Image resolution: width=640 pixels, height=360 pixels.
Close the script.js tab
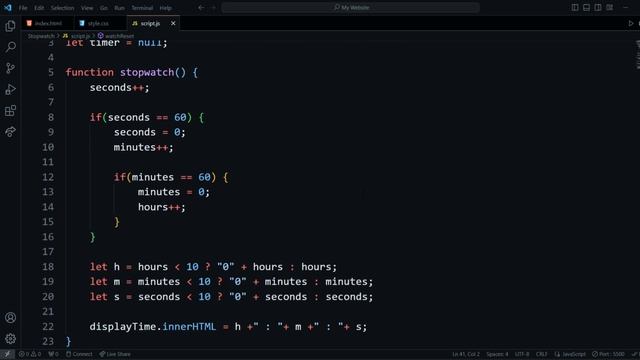173,23
